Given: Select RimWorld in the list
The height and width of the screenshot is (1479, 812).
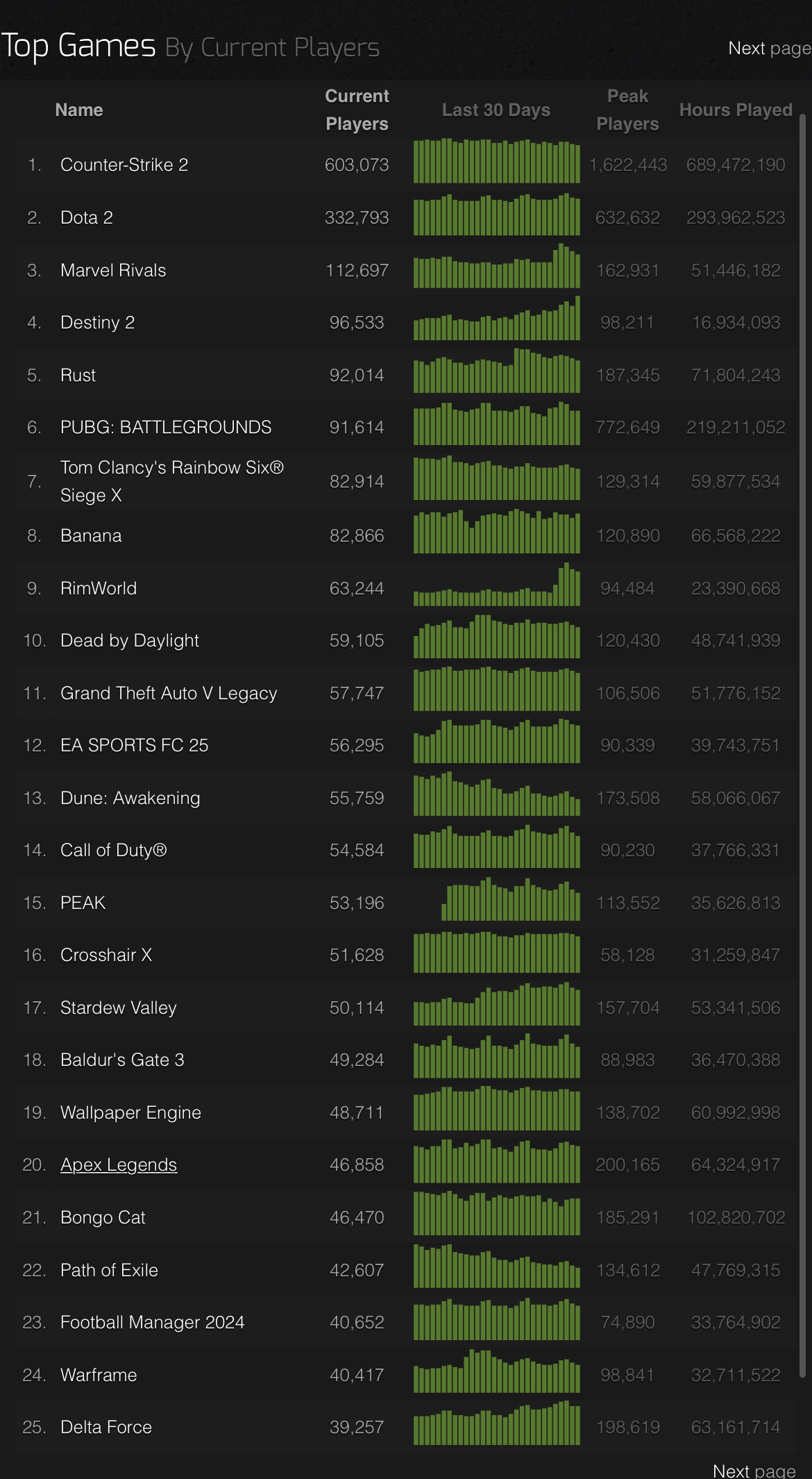Looking at the screenshot, I should (x=99, y=588).
